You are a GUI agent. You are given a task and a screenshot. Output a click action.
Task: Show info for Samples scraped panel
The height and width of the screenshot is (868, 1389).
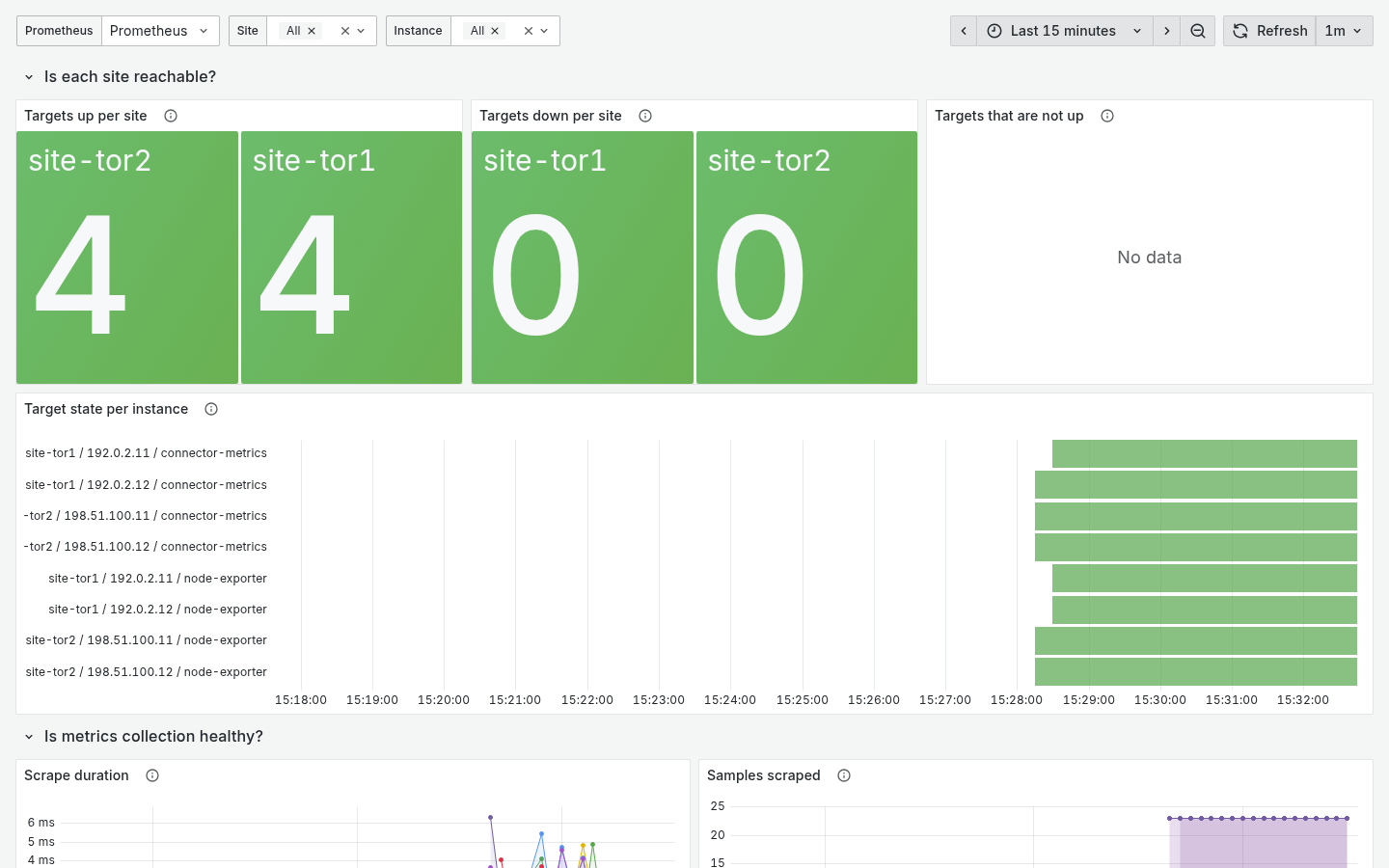(844, 775)
